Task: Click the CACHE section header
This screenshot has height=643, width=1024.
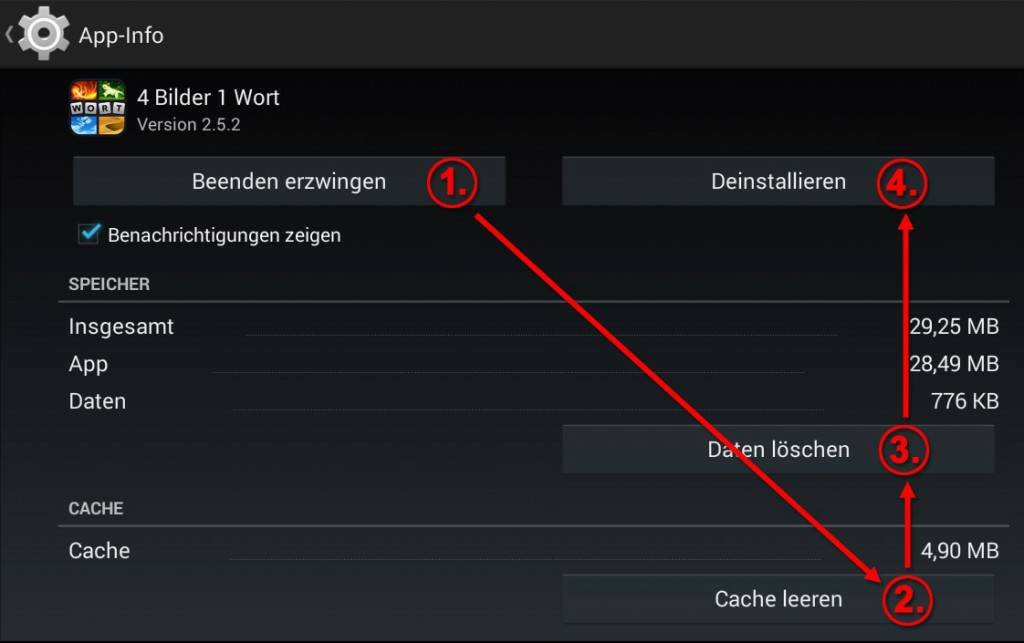Action: 96,509
